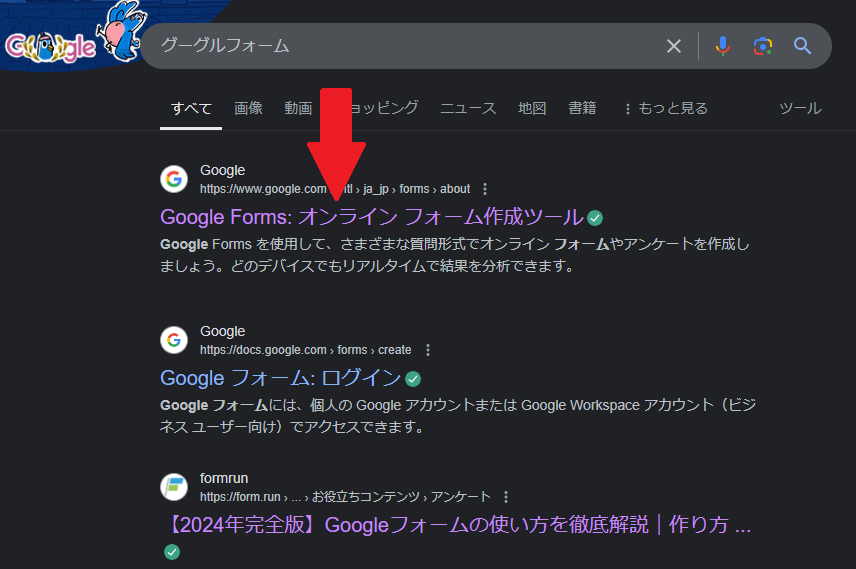This screenshot has height=569, width=856.
Task: Switch to the 画像 tab
Action: tap(248, 108)
